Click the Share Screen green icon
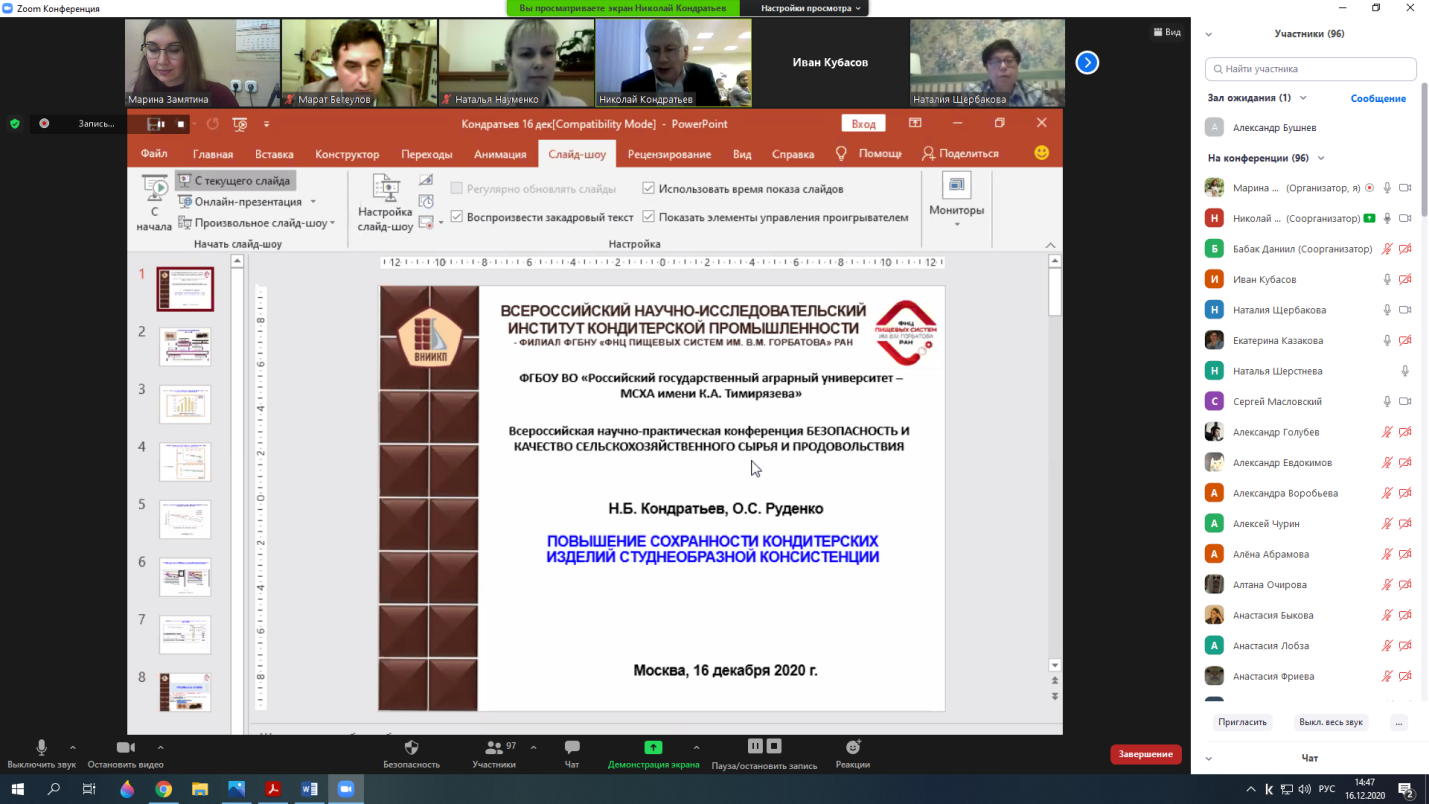 point(653,748)
